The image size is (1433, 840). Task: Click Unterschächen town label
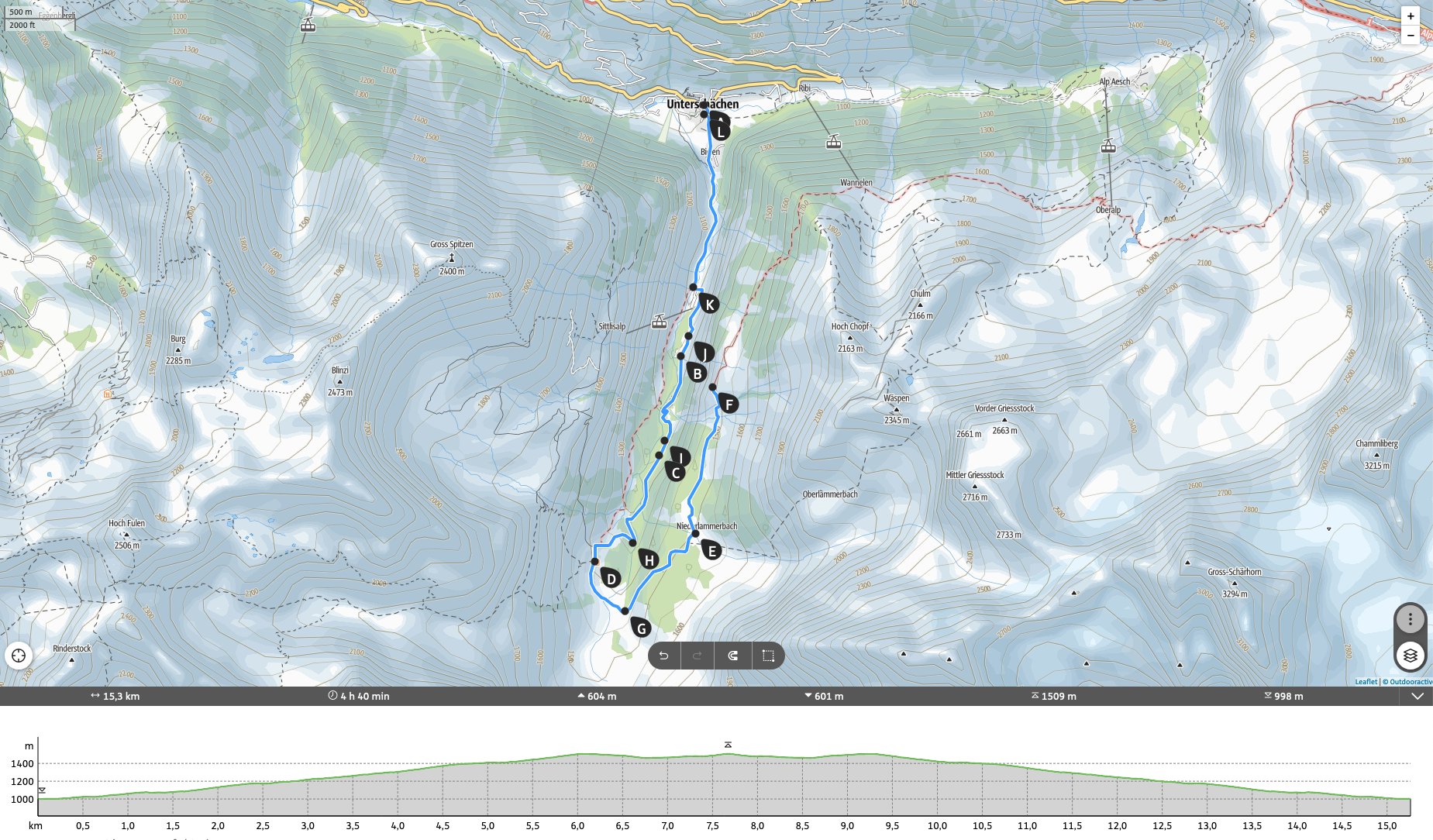tap(702, 104)
